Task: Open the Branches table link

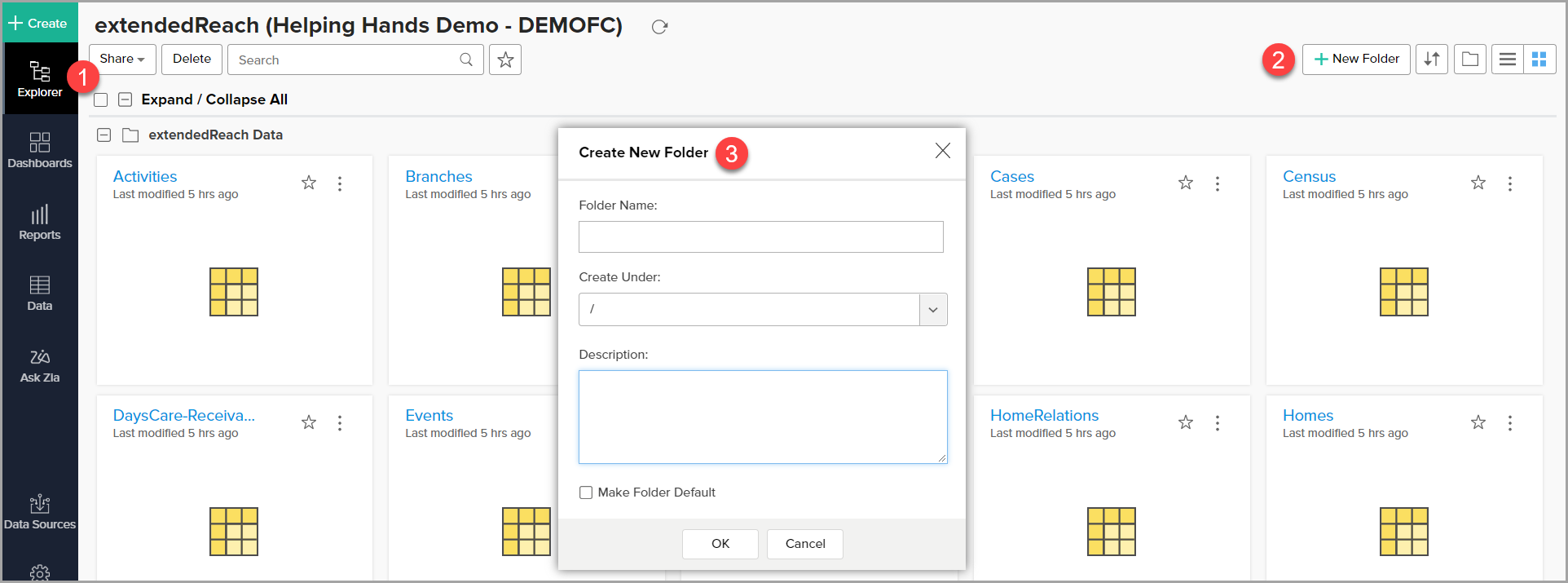Action: 438,176
